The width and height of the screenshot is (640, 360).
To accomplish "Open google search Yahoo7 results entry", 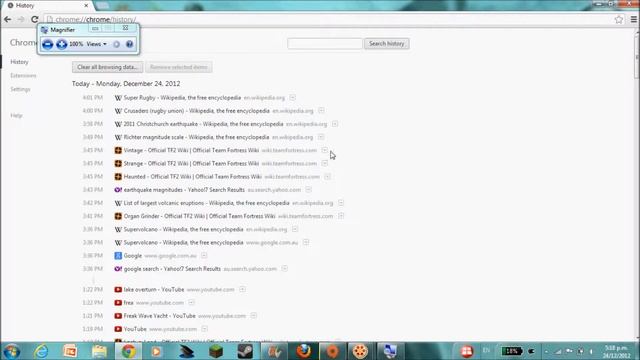I will 172,269.
